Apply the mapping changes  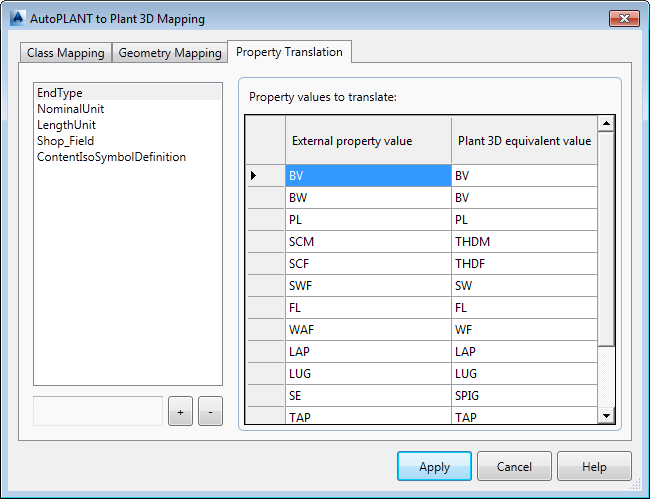click(434, 466)
